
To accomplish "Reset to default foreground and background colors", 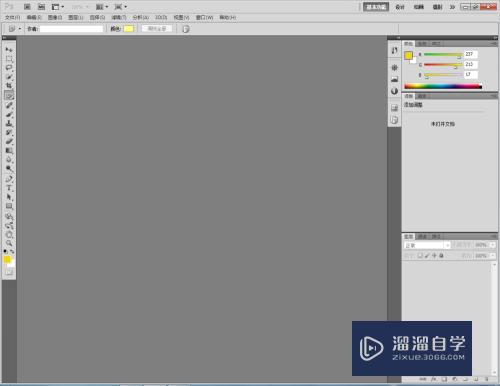I will (6, 251).
